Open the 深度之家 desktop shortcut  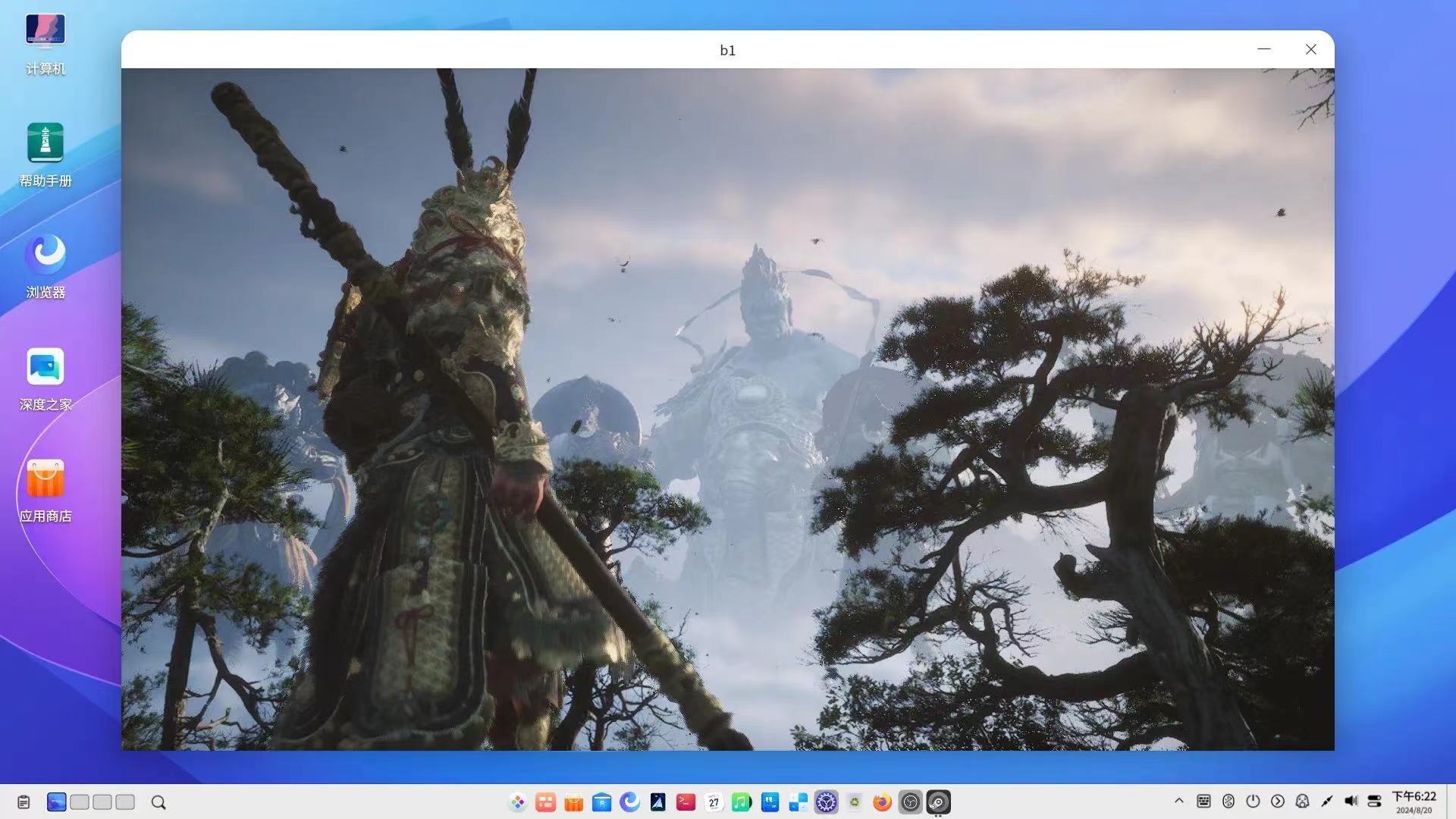click(x=45, y=379)
